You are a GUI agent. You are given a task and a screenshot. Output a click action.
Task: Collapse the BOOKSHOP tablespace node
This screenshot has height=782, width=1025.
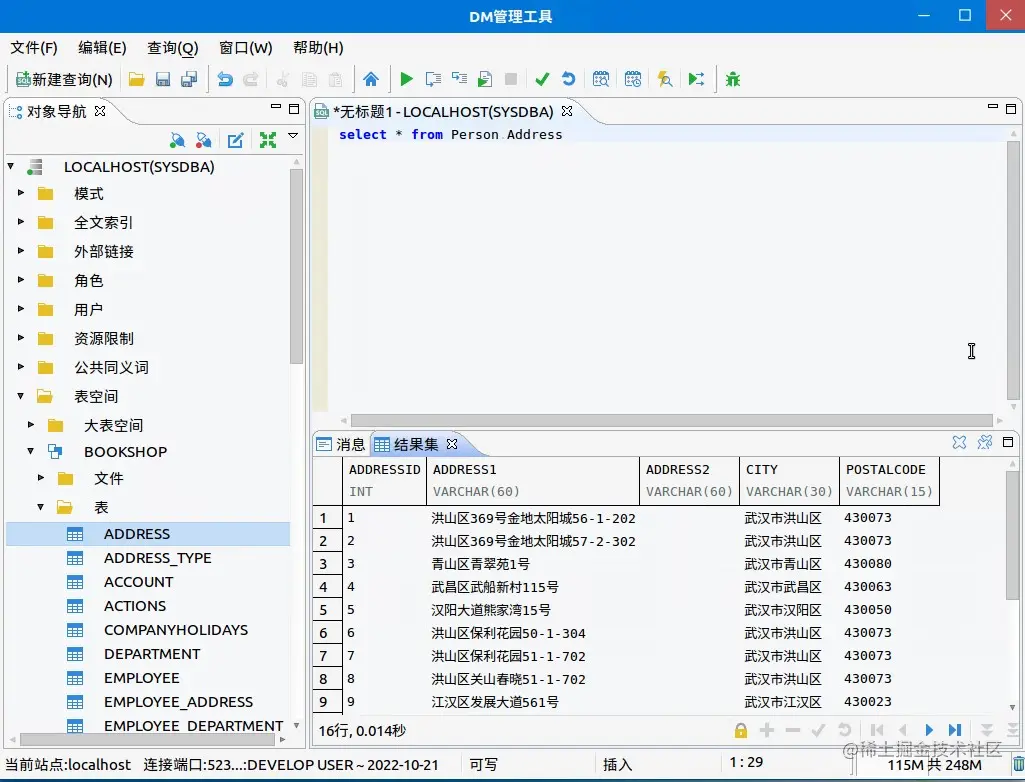click(31, 451)
